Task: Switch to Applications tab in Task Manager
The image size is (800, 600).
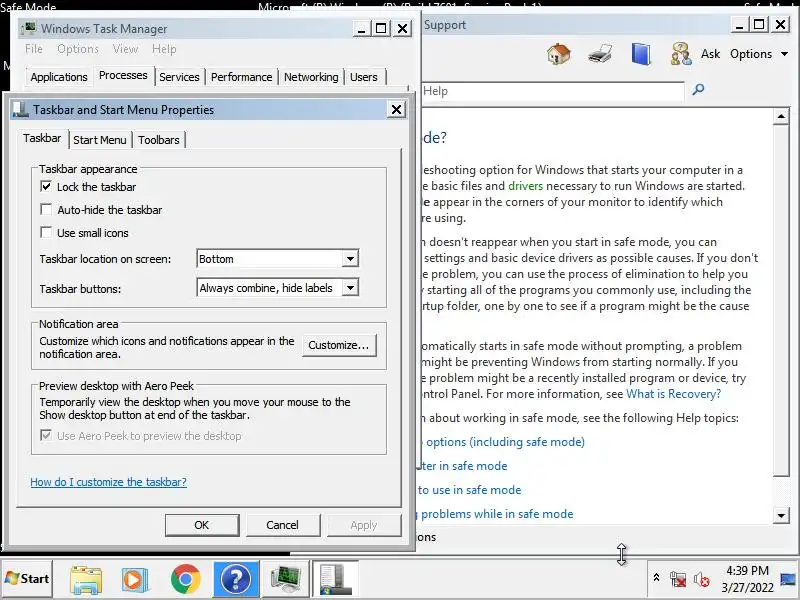Action: coord(59,77)
